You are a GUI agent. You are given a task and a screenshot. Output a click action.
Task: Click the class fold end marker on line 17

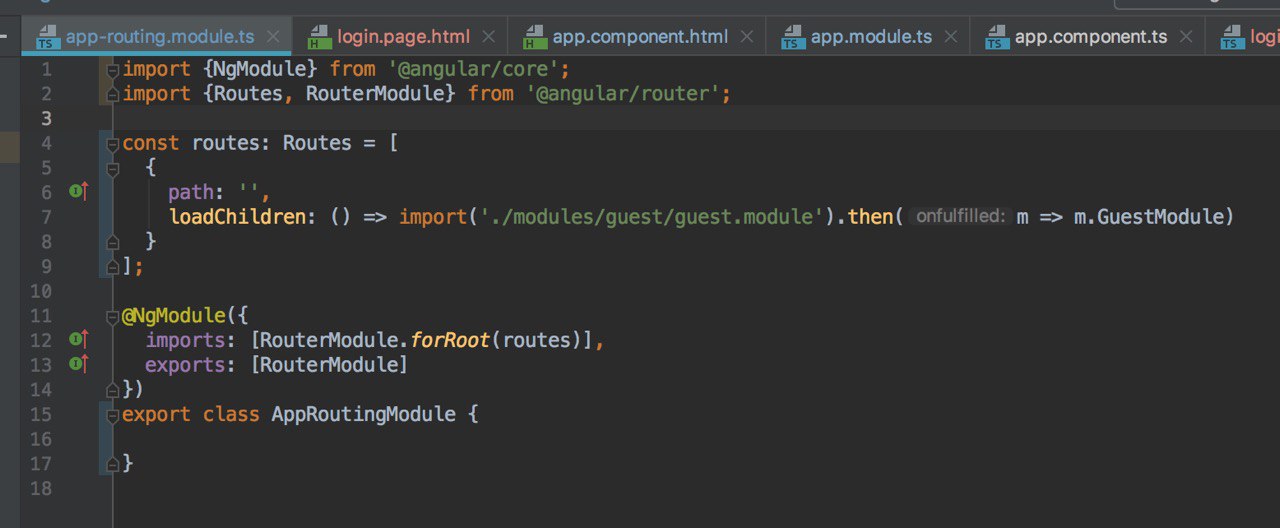point(113,463)
